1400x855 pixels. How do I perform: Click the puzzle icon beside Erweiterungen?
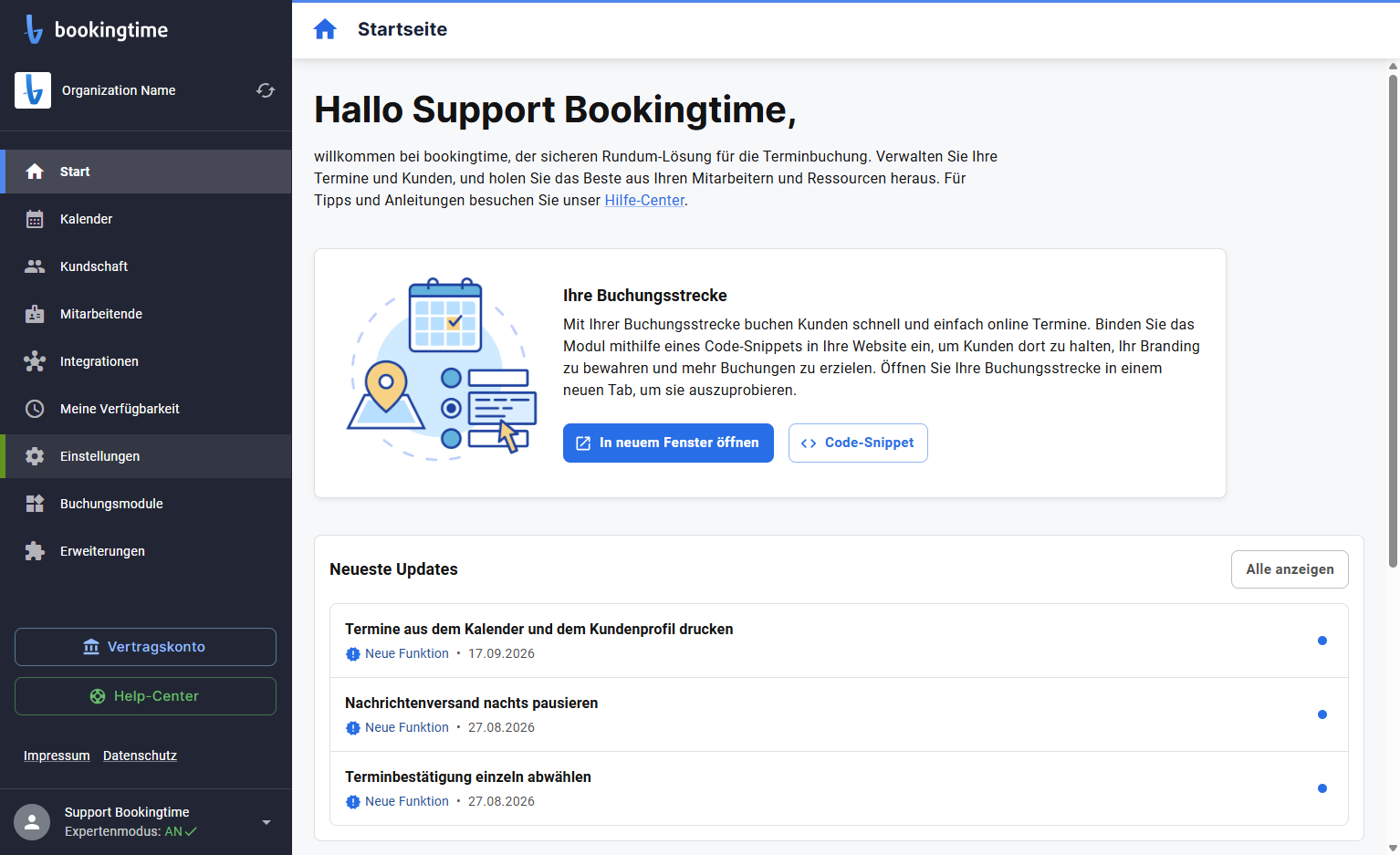[x=35, y=551]
